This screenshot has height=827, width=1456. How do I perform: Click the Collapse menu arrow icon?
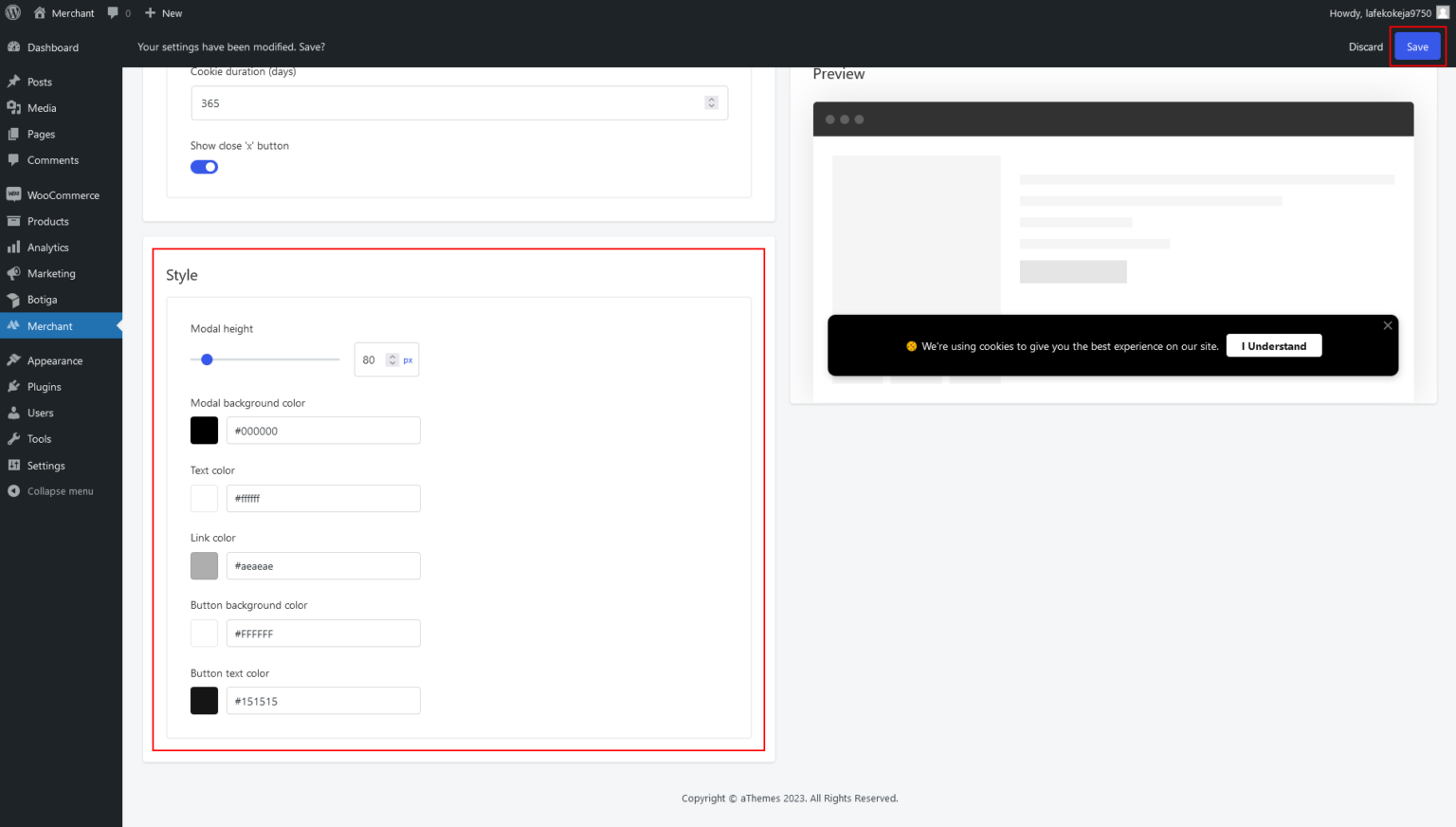[x=13, y=491]
